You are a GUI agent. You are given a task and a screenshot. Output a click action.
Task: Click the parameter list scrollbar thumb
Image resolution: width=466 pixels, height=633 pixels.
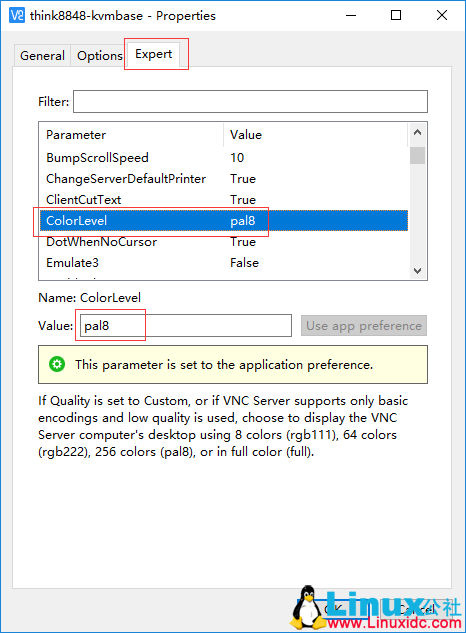418,155
